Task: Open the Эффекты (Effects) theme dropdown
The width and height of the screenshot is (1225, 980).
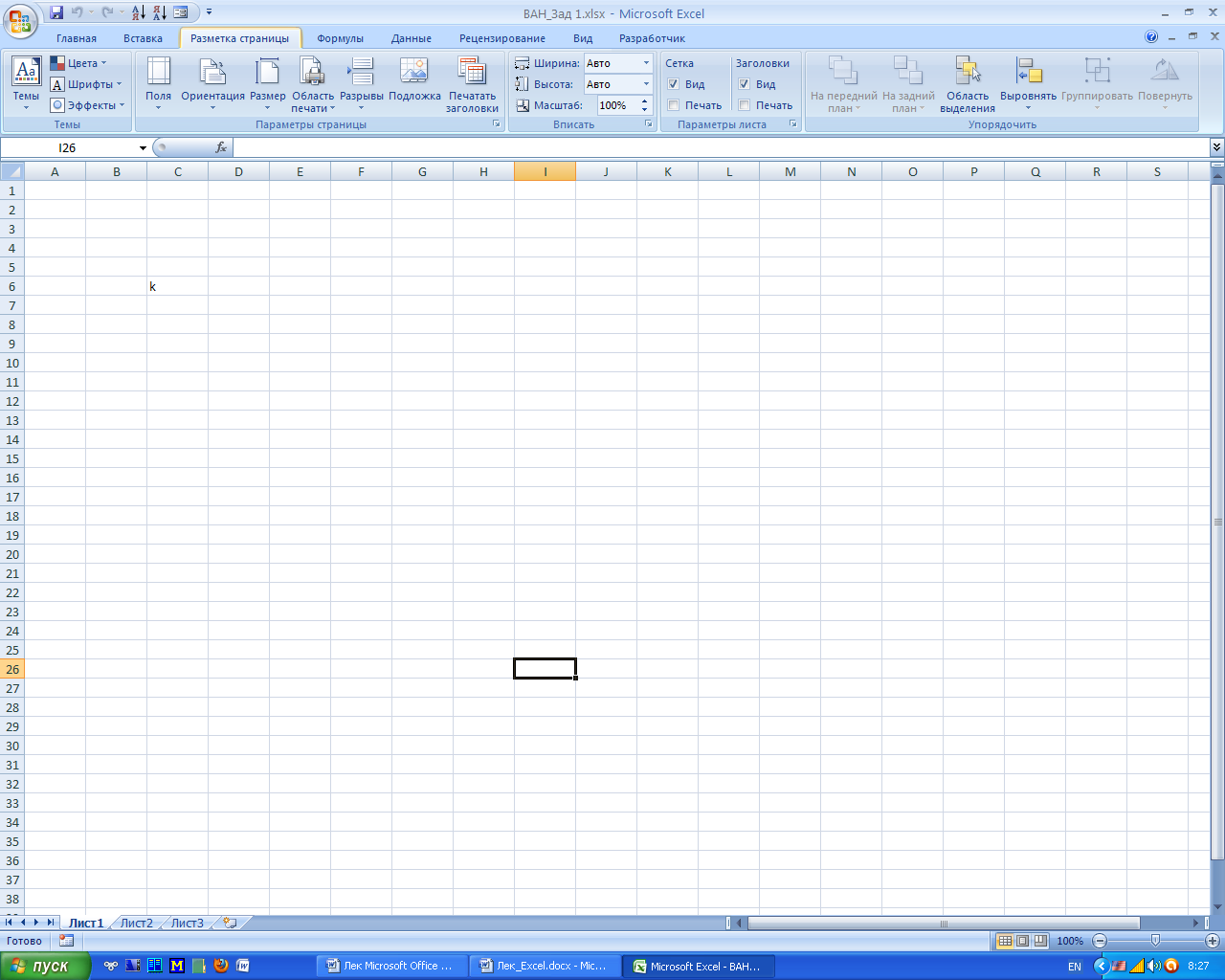Action: [88, 105]
